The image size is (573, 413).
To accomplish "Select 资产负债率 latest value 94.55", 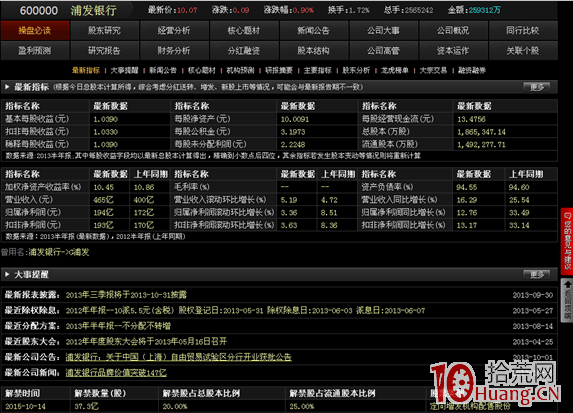I will (x=467, y=187).
